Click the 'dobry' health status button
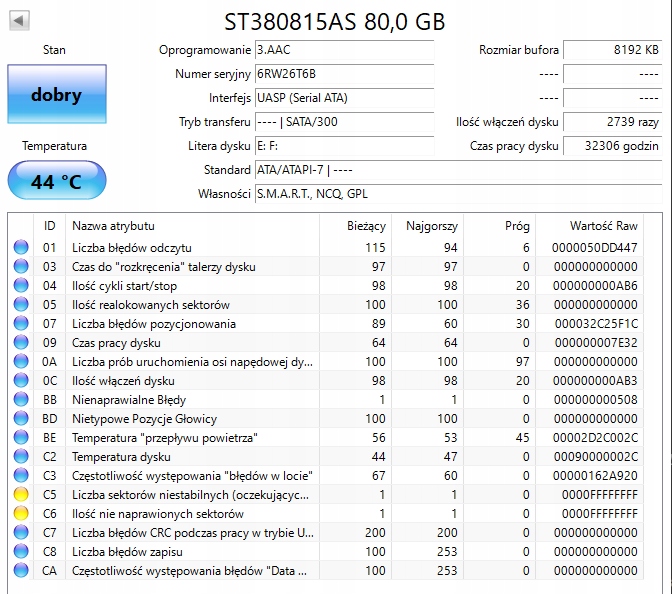 56,96
